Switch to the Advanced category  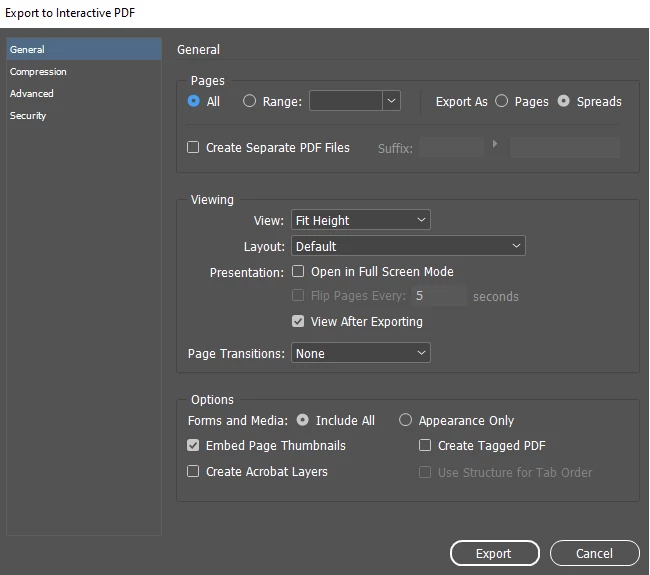coord(84,94)
